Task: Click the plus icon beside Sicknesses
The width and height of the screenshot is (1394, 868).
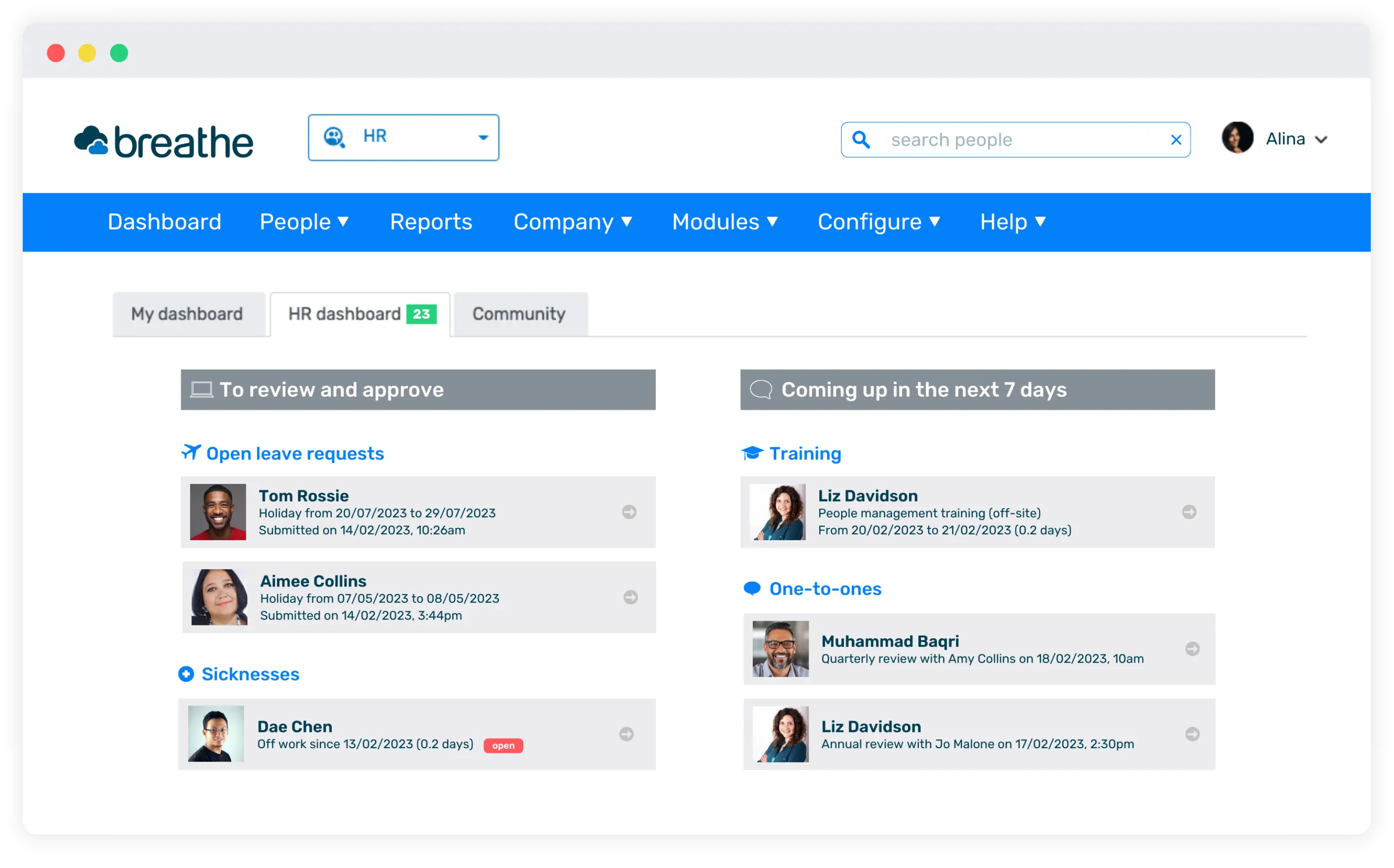Action: point(186,673)
